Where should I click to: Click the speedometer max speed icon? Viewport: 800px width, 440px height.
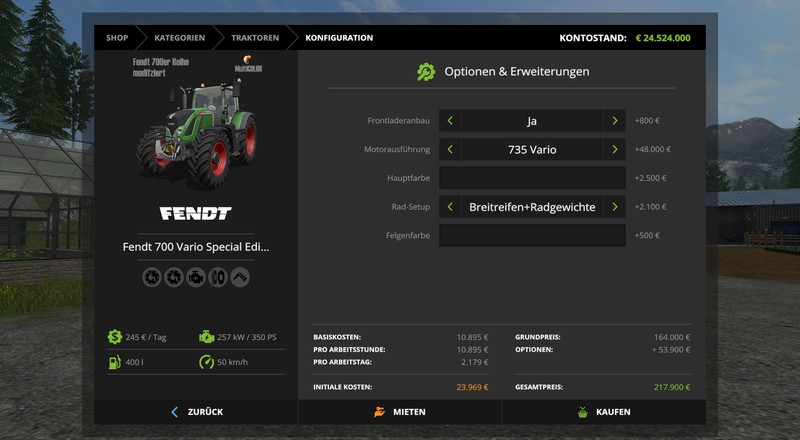[x=206, y=362]
